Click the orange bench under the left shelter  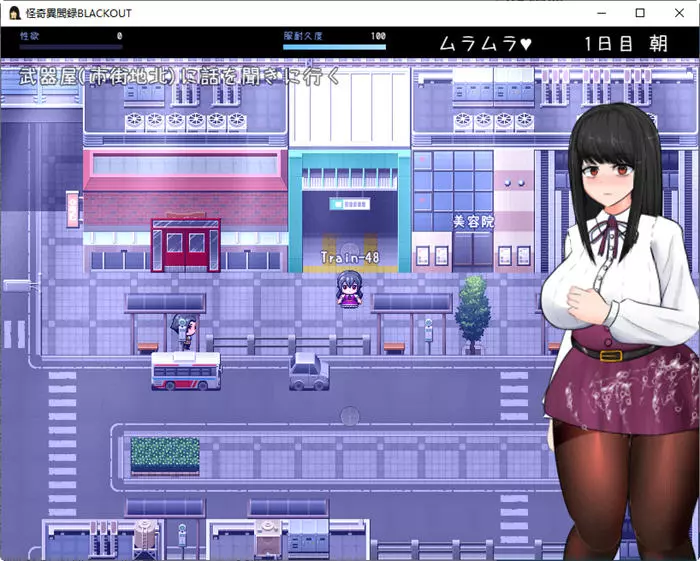tap(148, 348)
